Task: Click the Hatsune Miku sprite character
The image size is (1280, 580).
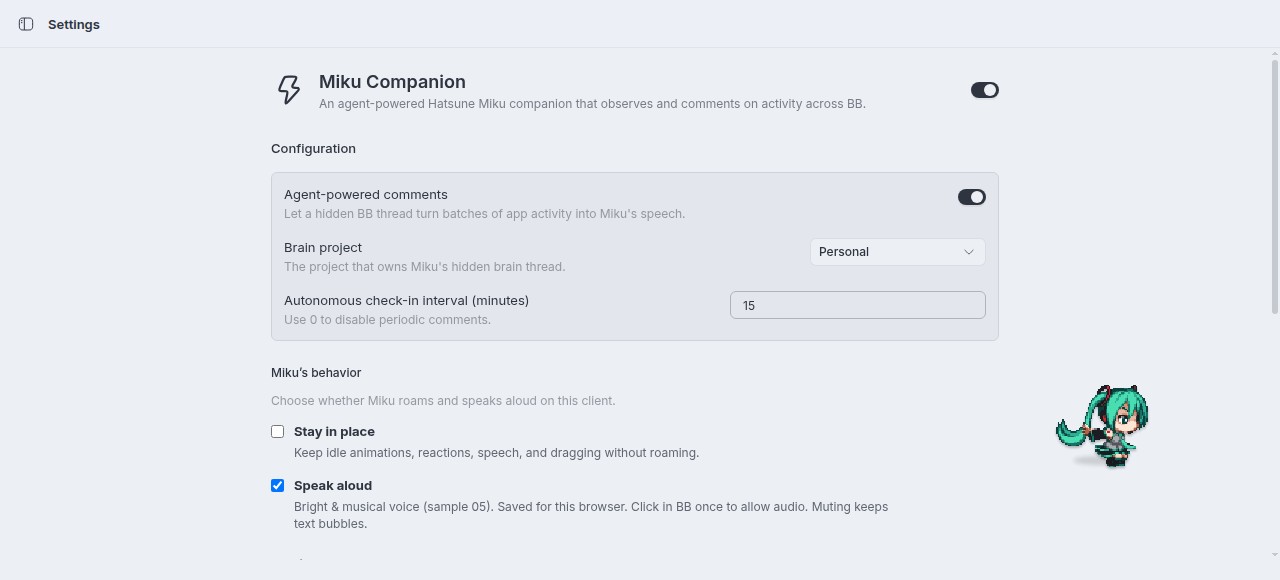Action: pyautogui.click(x=1102, y=426)
